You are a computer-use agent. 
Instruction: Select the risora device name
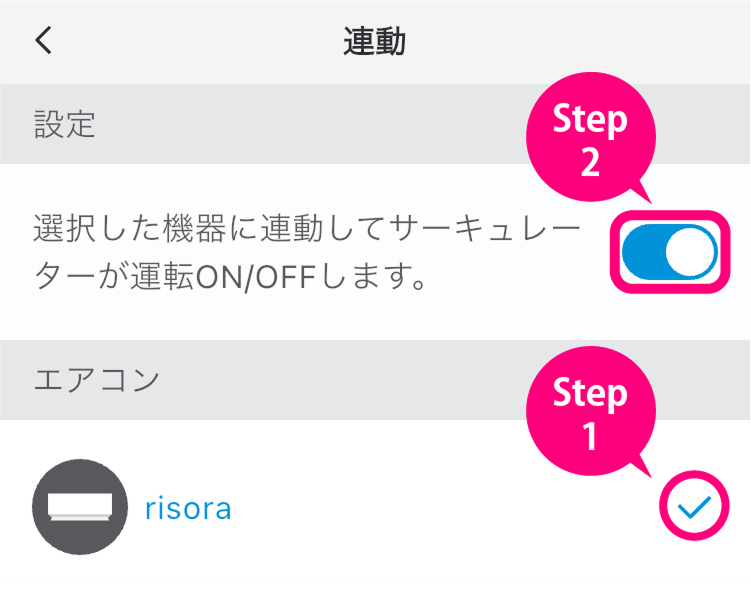pyautogui.click(x=188, y=509)
